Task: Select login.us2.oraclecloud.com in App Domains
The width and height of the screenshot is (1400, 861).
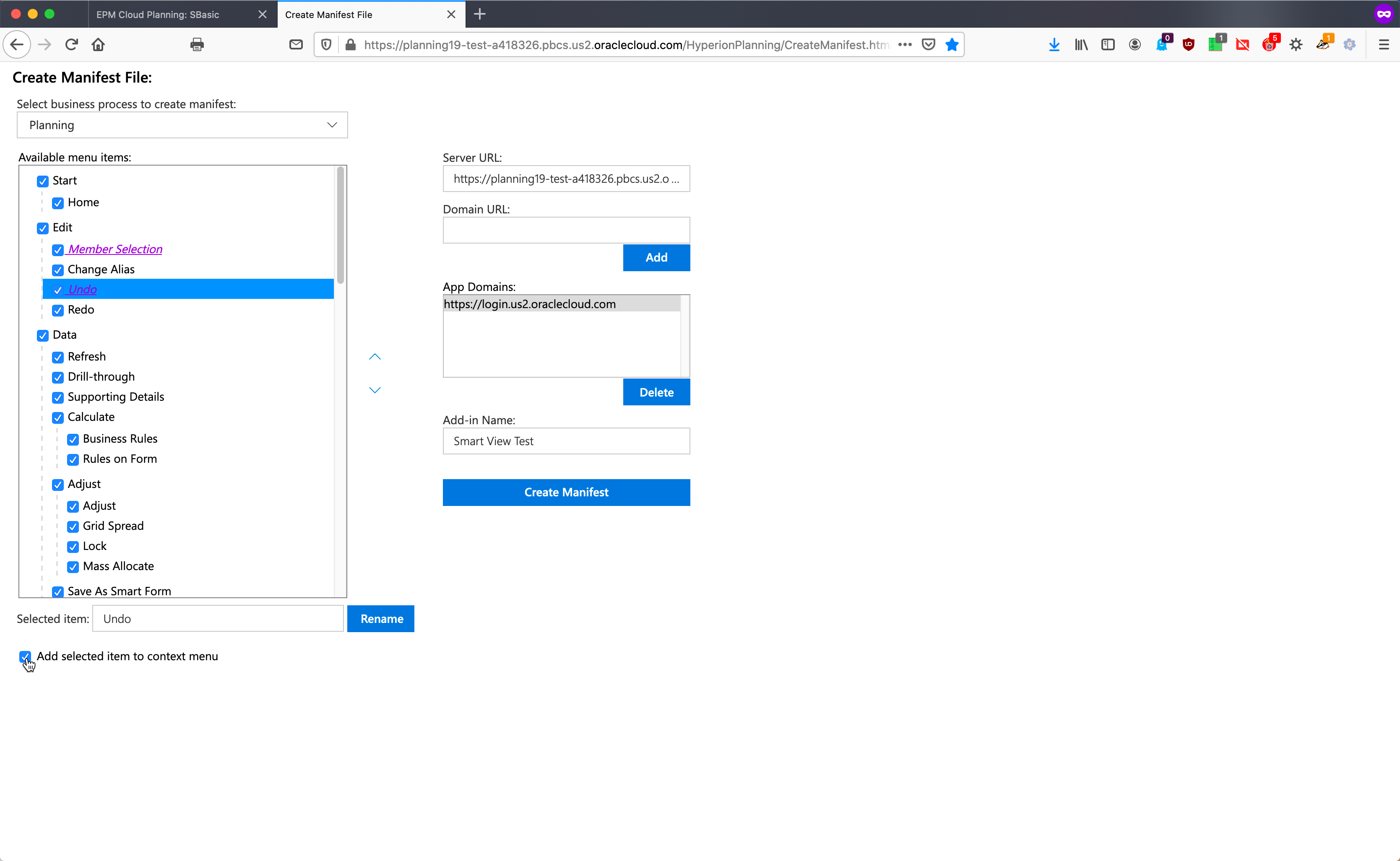Action: [x=562, y=303]
